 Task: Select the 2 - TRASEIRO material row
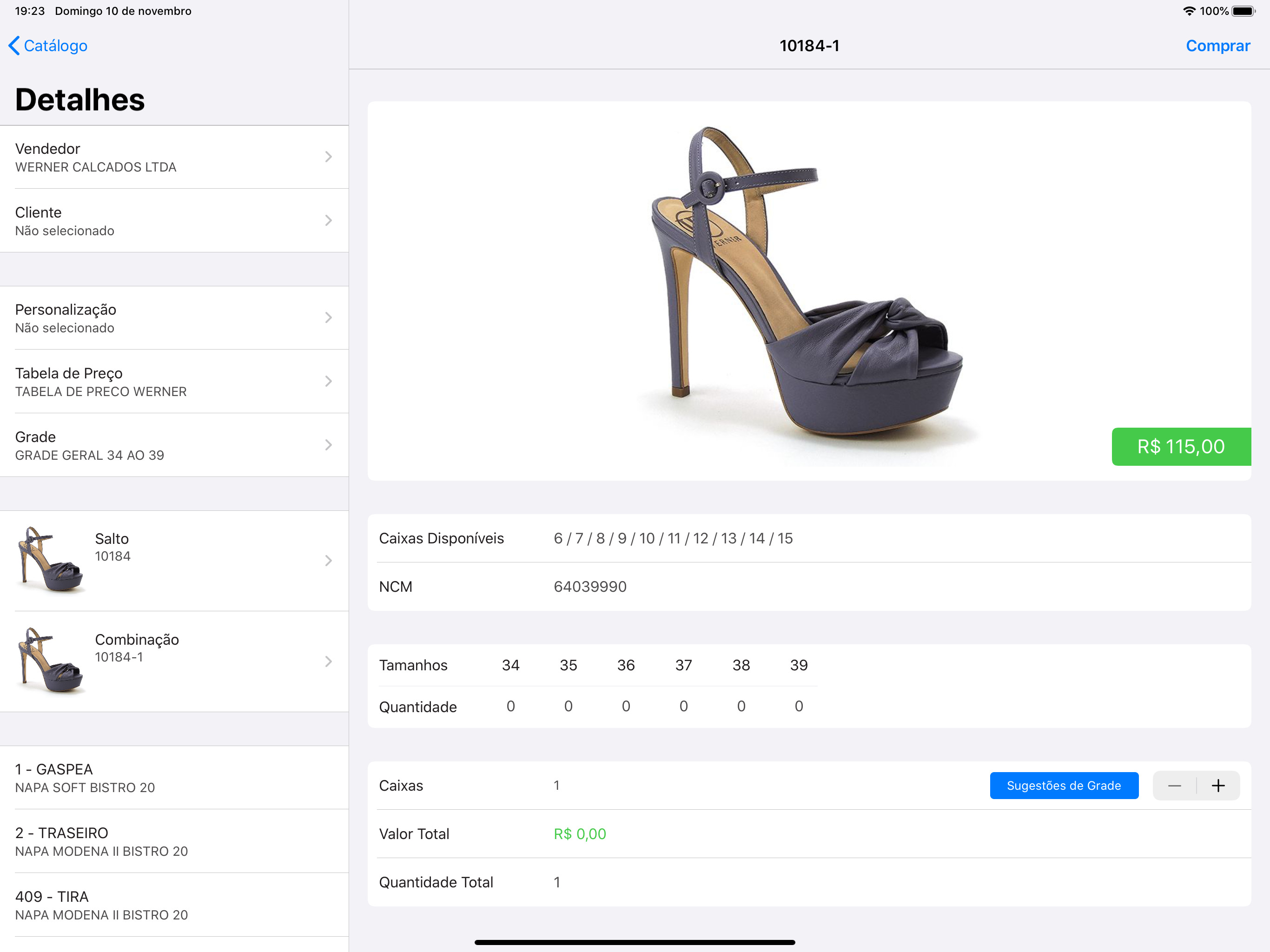coord(174,841)
